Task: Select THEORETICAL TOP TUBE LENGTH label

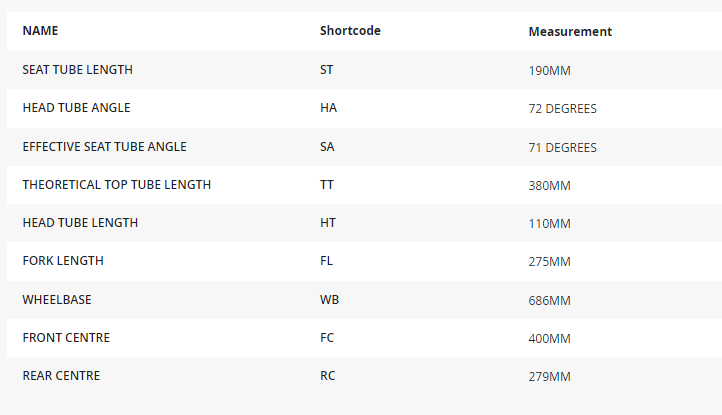Action: pyautogui.click(x=116, y=185)
